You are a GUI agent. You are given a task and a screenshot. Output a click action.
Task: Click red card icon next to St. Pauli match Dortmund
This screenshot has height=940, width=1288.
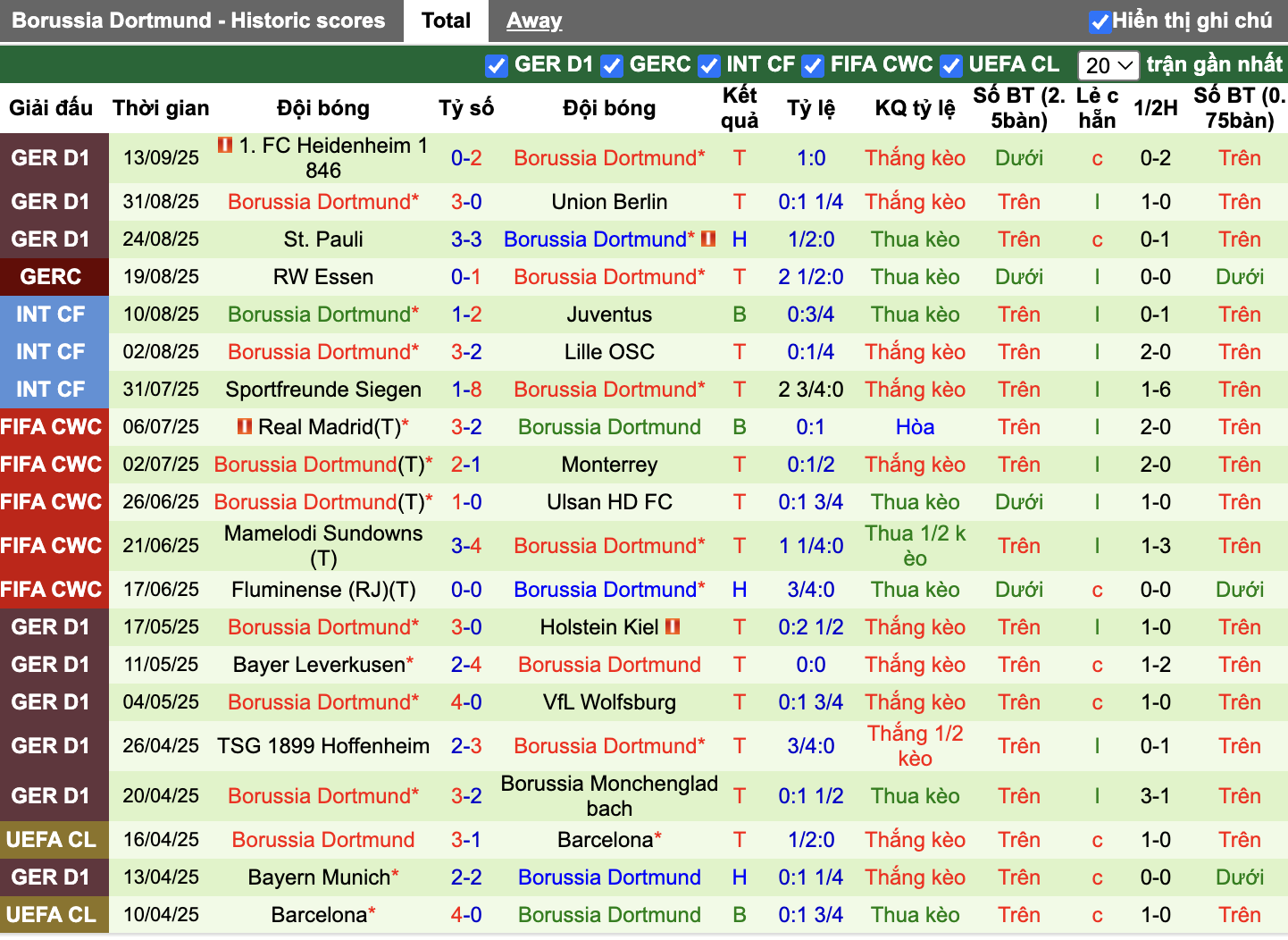click(708, 239)
